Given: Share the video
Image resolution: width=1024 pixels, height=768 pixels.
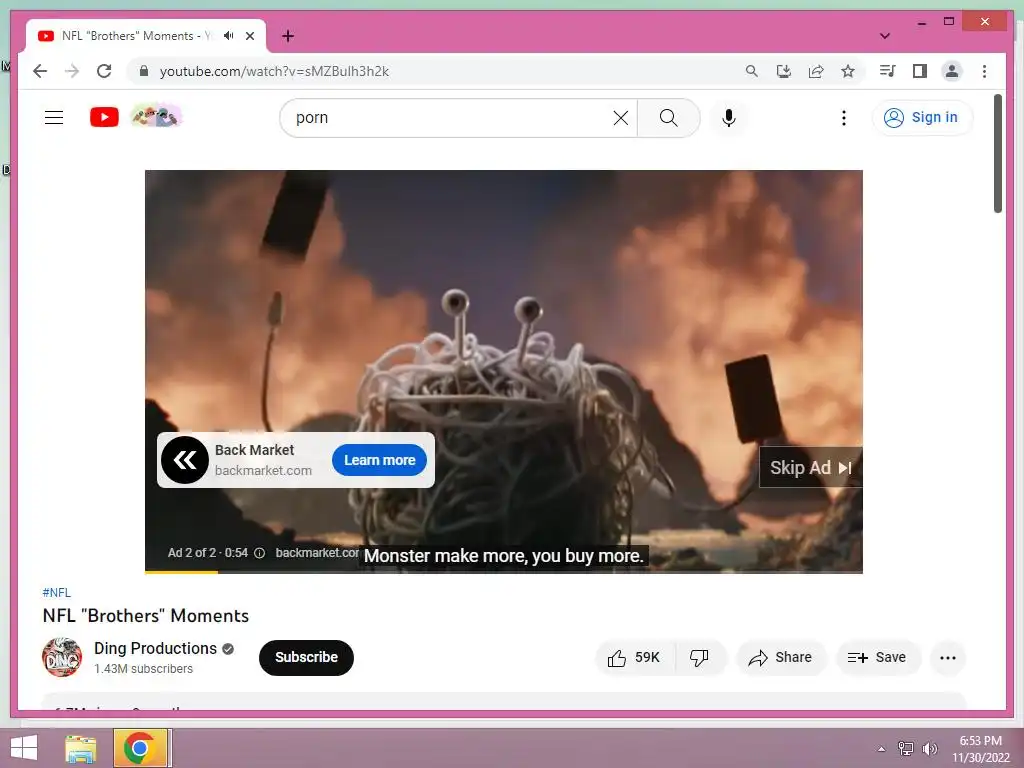Looking at the screenshot, I should (780, 658).
